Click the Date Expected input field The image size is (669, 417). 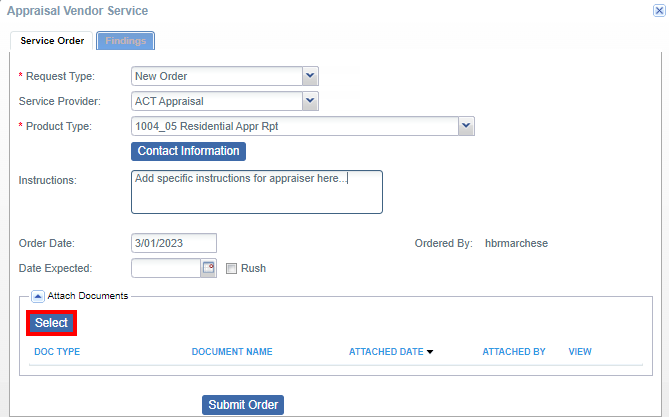pyautogui.click(x=166, y=268)
